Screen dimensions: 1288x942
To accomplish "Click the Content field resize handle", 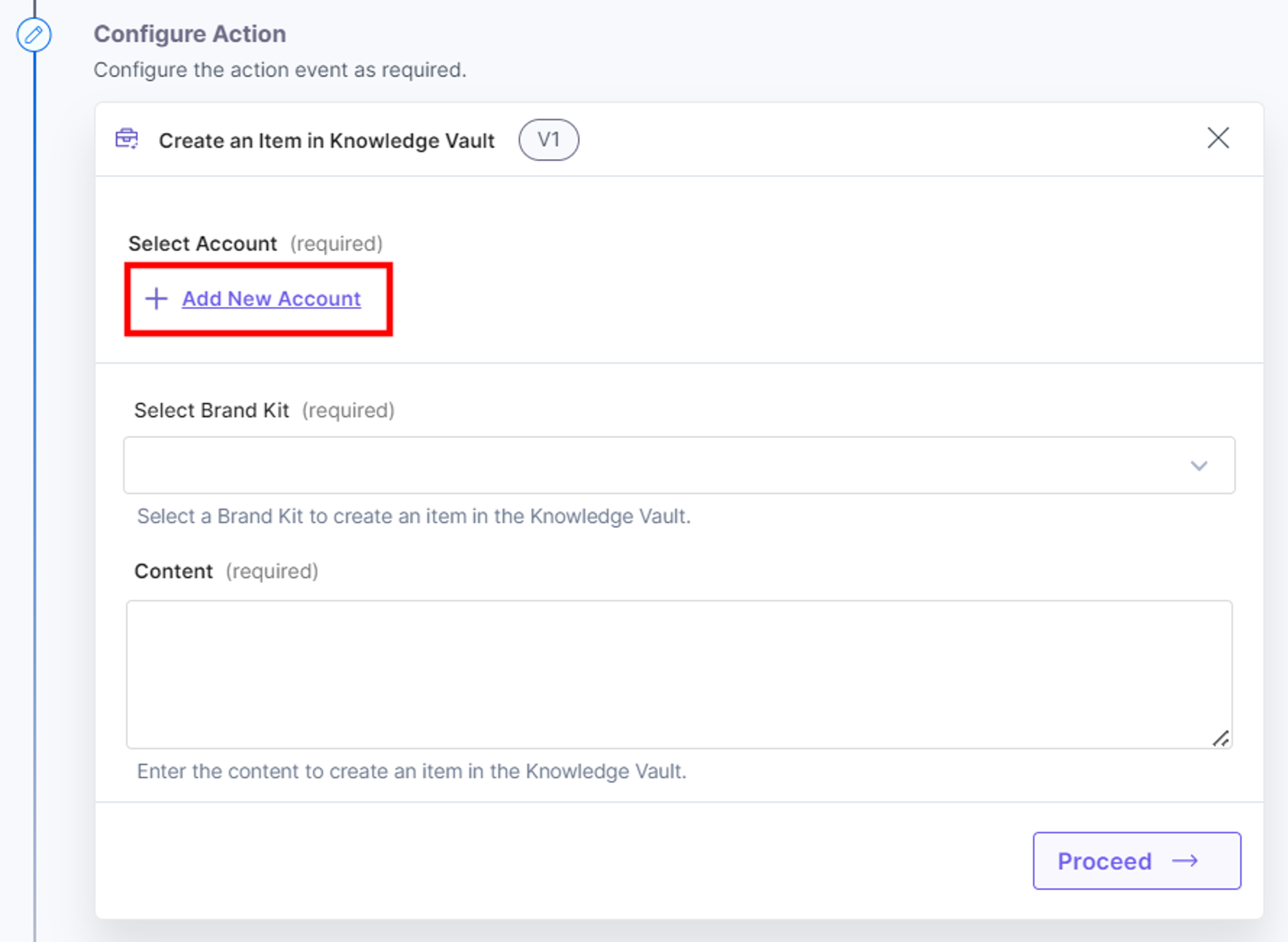I will 1221,738.
